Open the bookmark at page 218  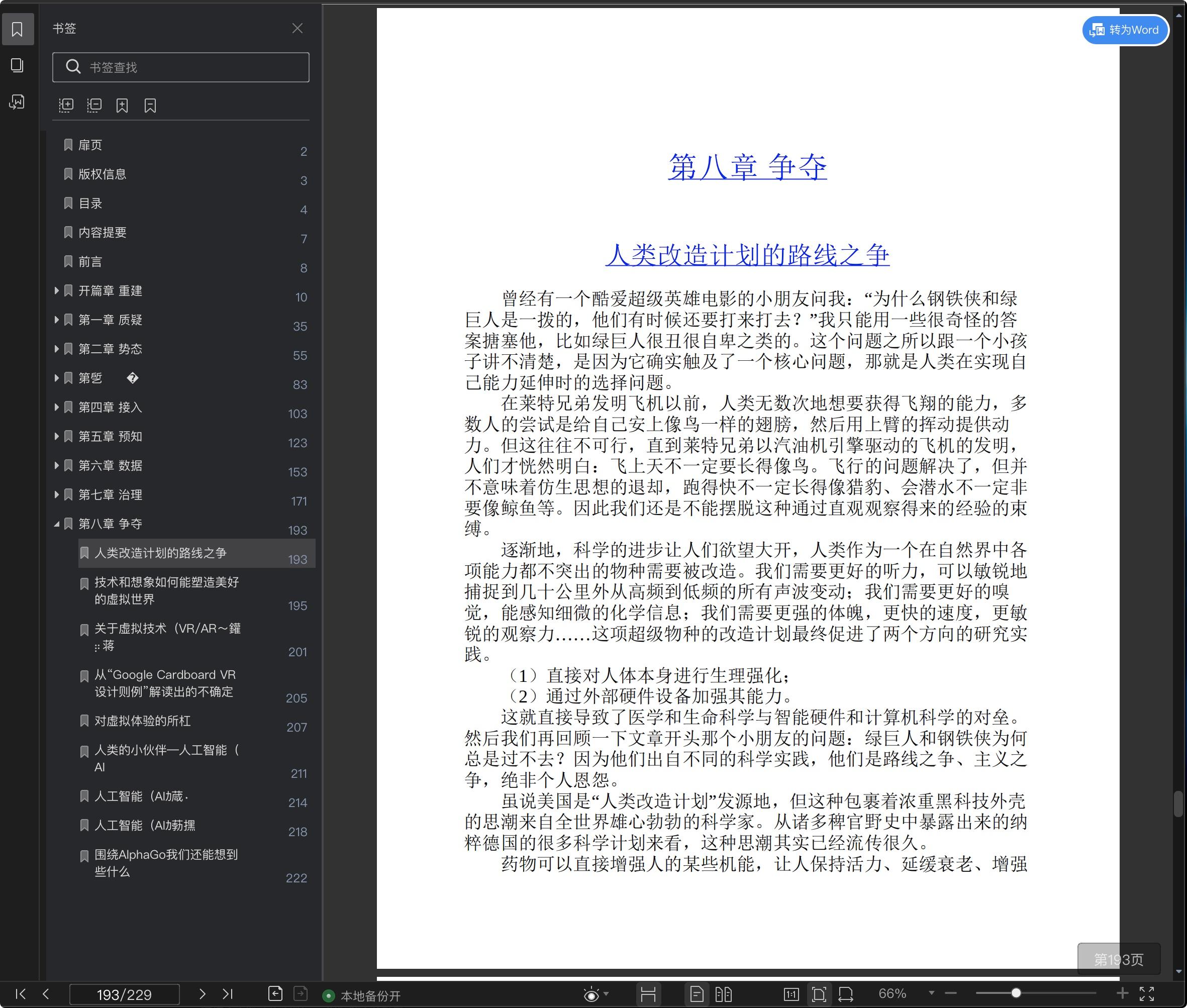click(x=145, y=826)
